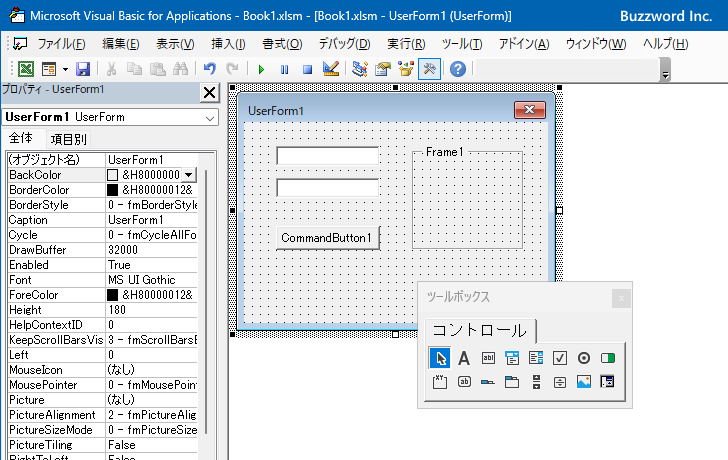728x460 pixels.
Task: Open the ツール(T) menu
Action: (462, 44)
